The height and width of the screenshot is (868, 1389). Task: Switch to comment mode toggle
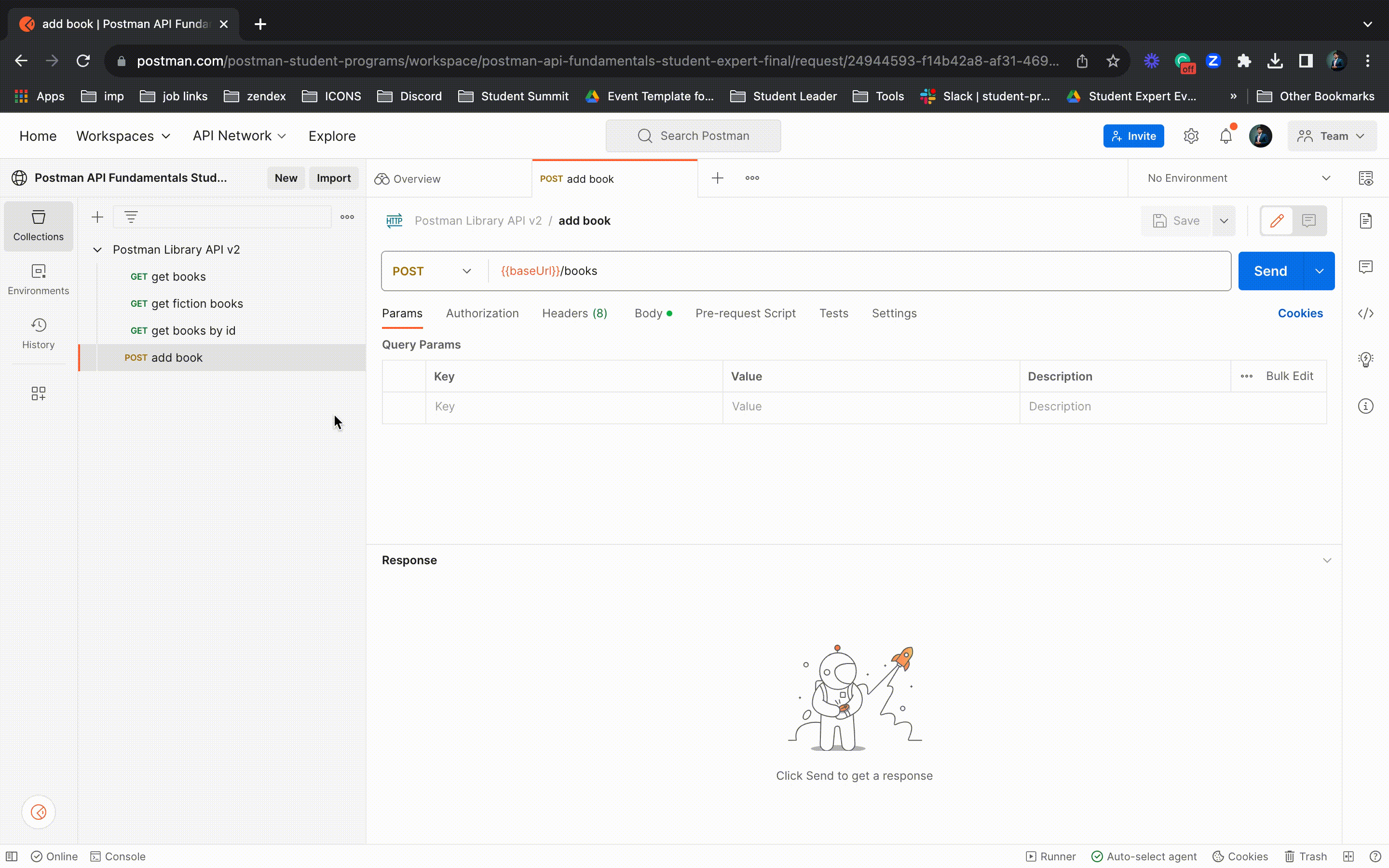tap(1308, 221)
